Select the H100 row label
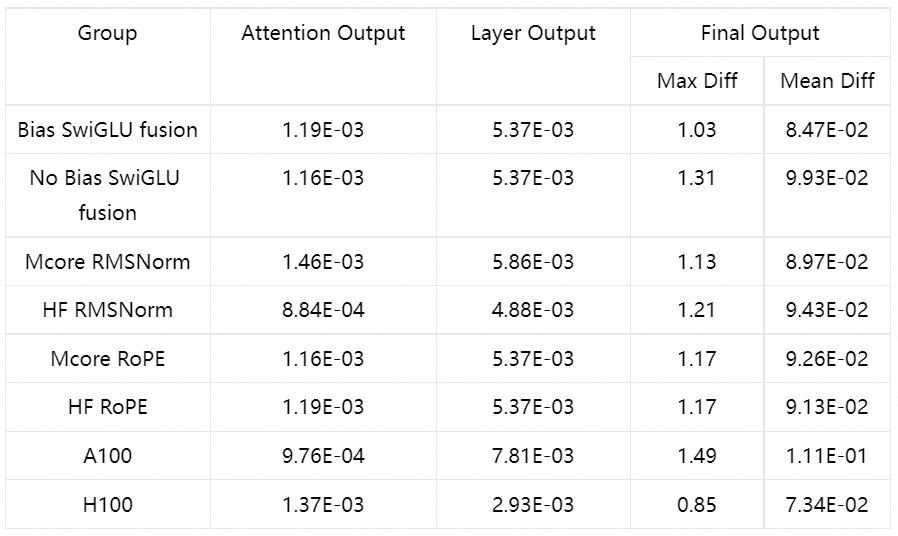898x536 pixels. [107, 505]
